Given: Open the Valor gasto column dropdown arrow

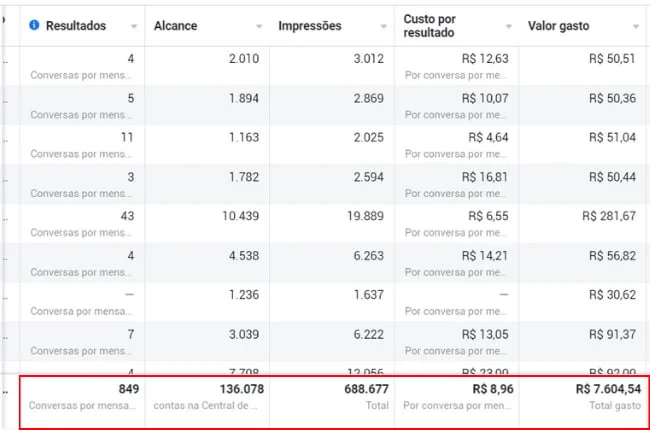Looking at the screenshot, I should (x=636, y=27).
